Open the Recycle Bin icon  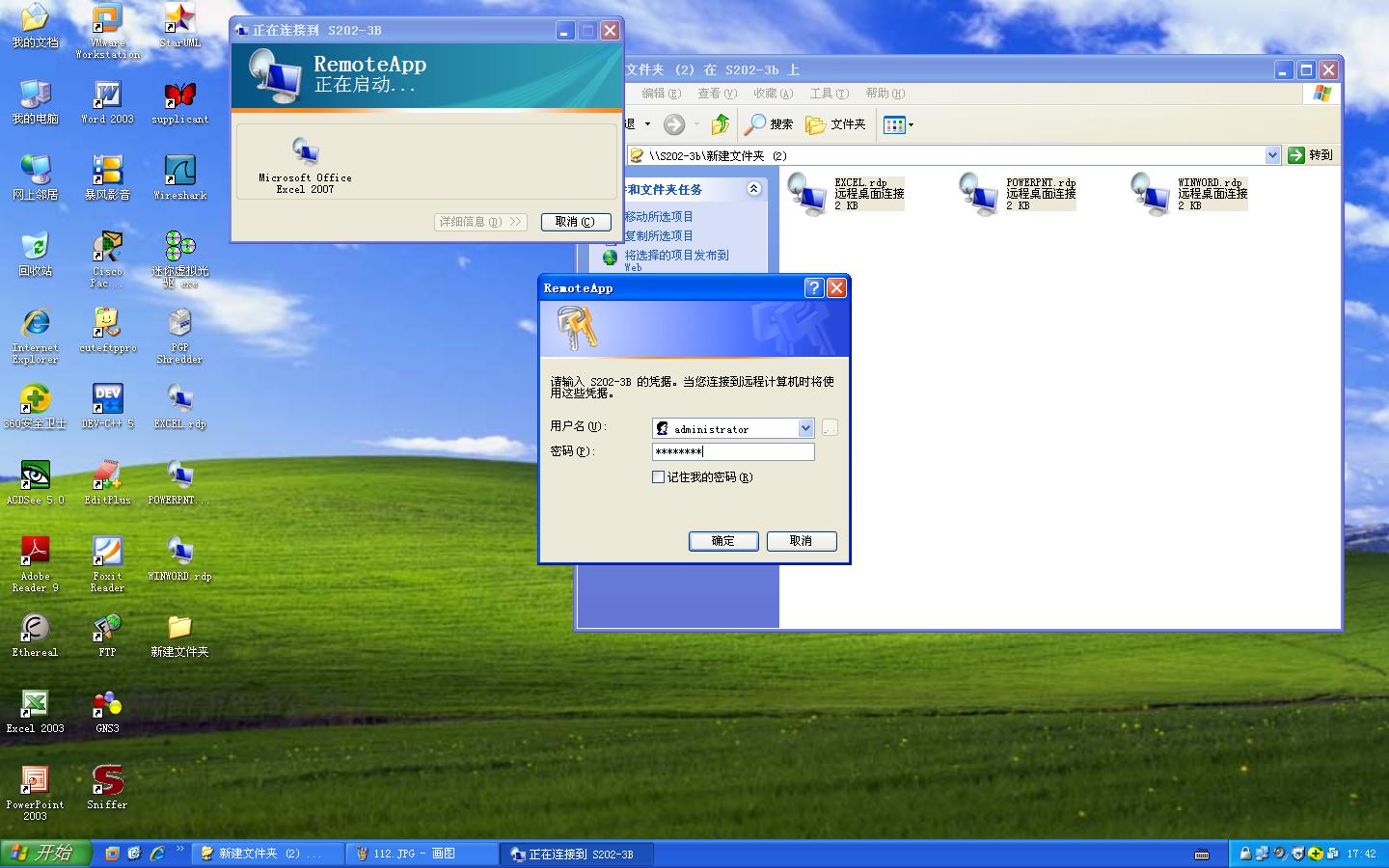35,254
